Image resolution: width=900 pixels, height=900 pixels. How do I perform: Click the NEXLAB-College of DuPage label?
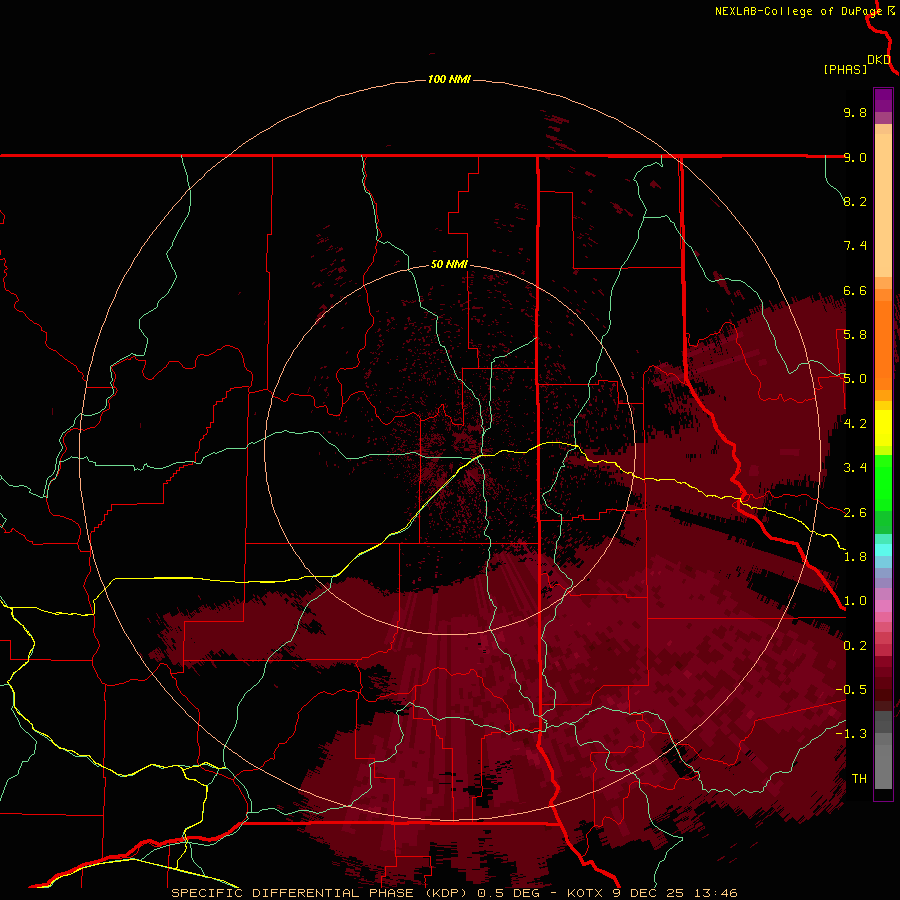(801, 11)
